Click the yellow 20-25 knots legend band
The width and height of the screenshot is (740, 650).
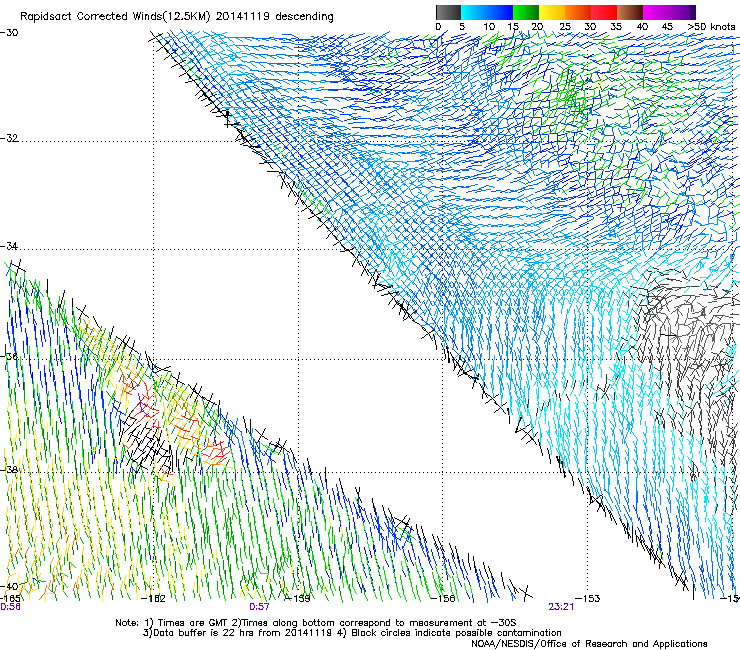point(552,12)
